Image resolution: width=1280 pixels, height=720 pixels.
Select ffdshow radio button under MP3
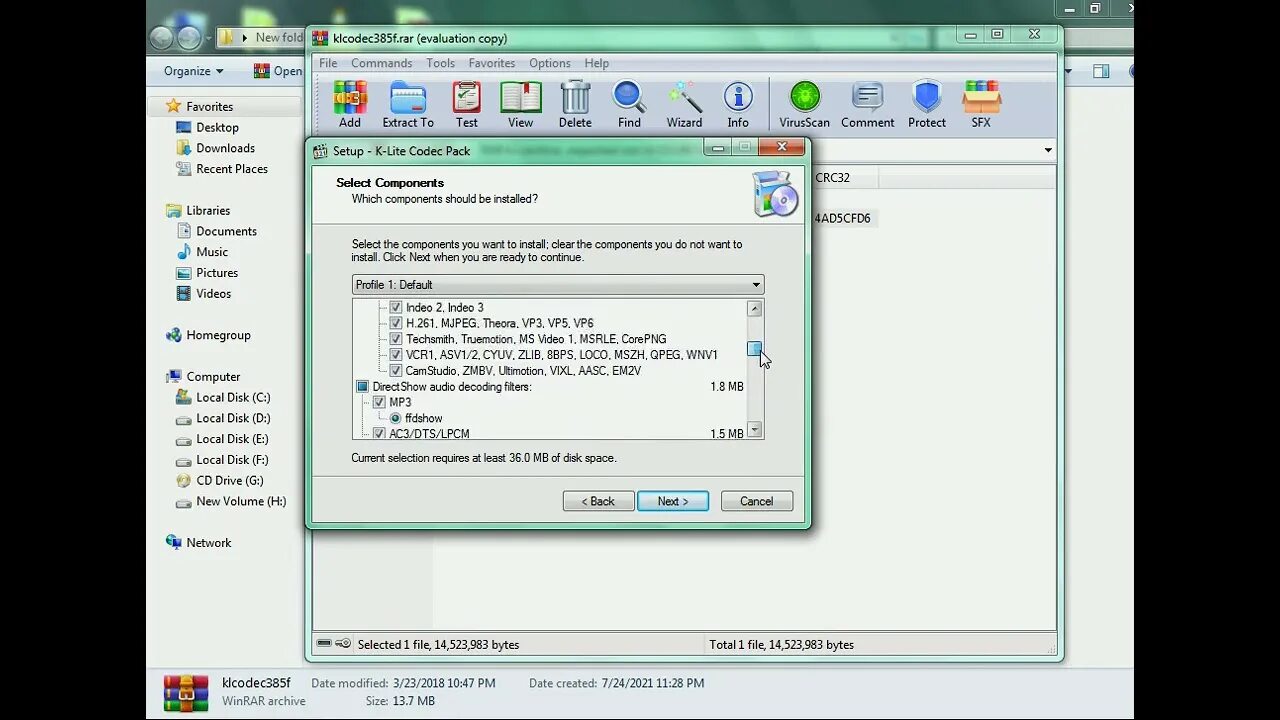pyautogui.click(x=396, y=418)
